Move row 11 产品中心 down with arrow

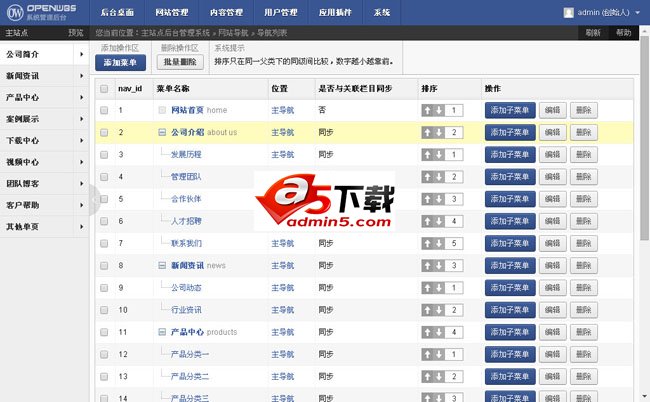[439, 332]
